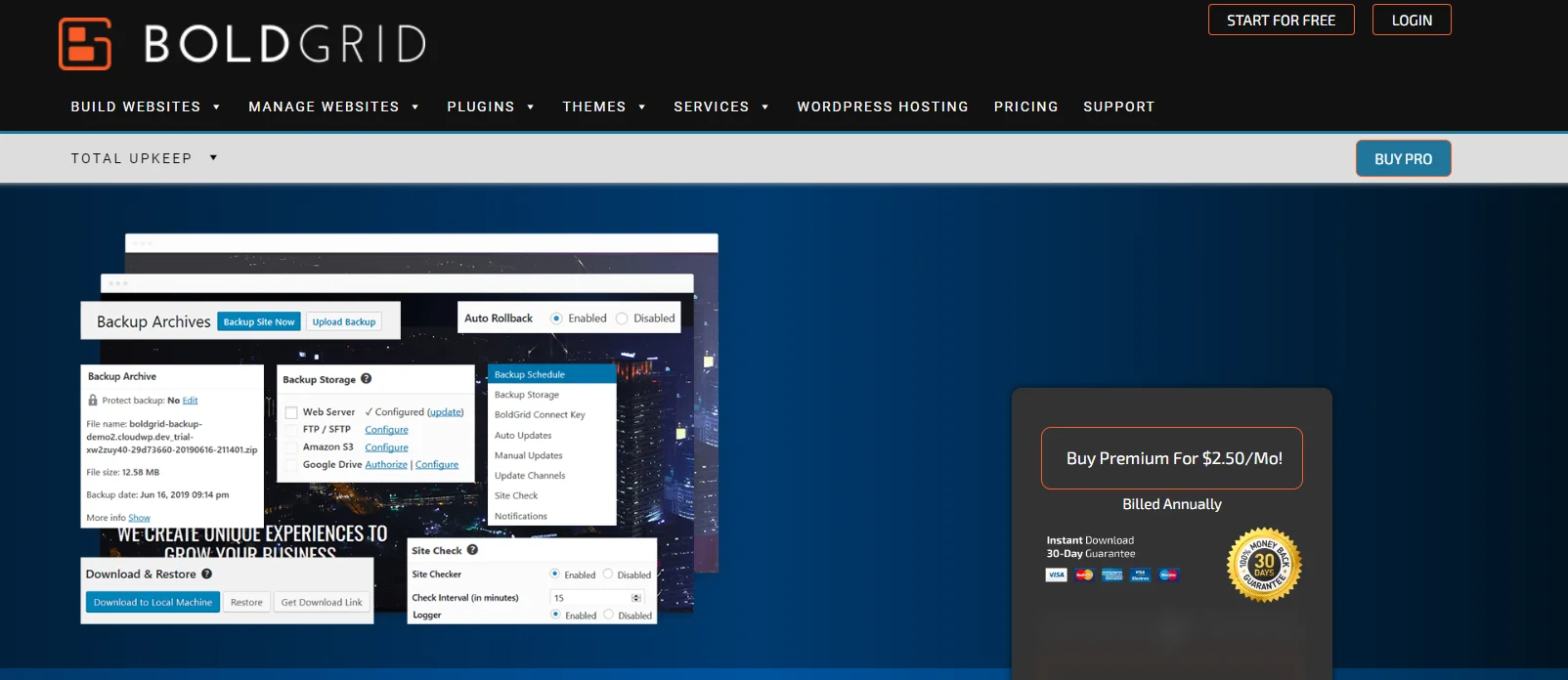Go to the Pricing page

pyautogui.click(x=1026, y=106)
